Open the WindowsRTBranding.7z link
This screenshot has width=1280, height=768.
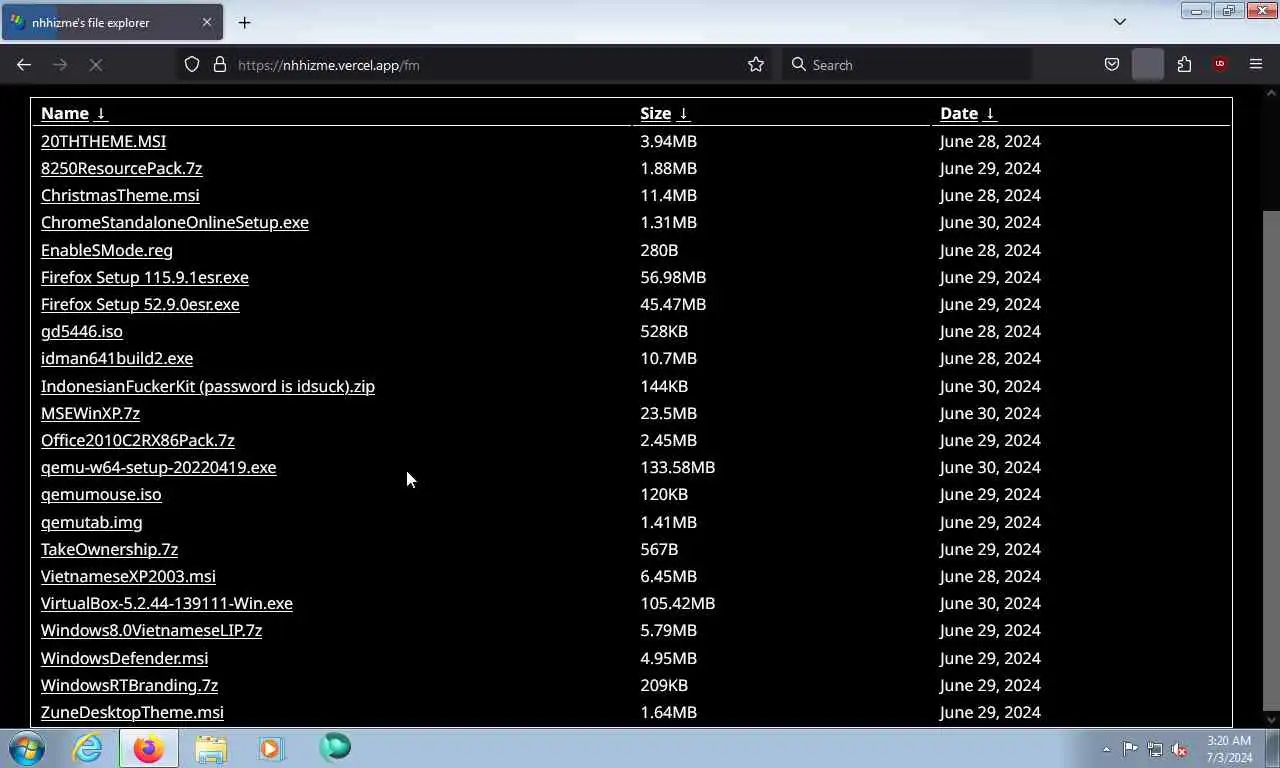tap(129, 685)
